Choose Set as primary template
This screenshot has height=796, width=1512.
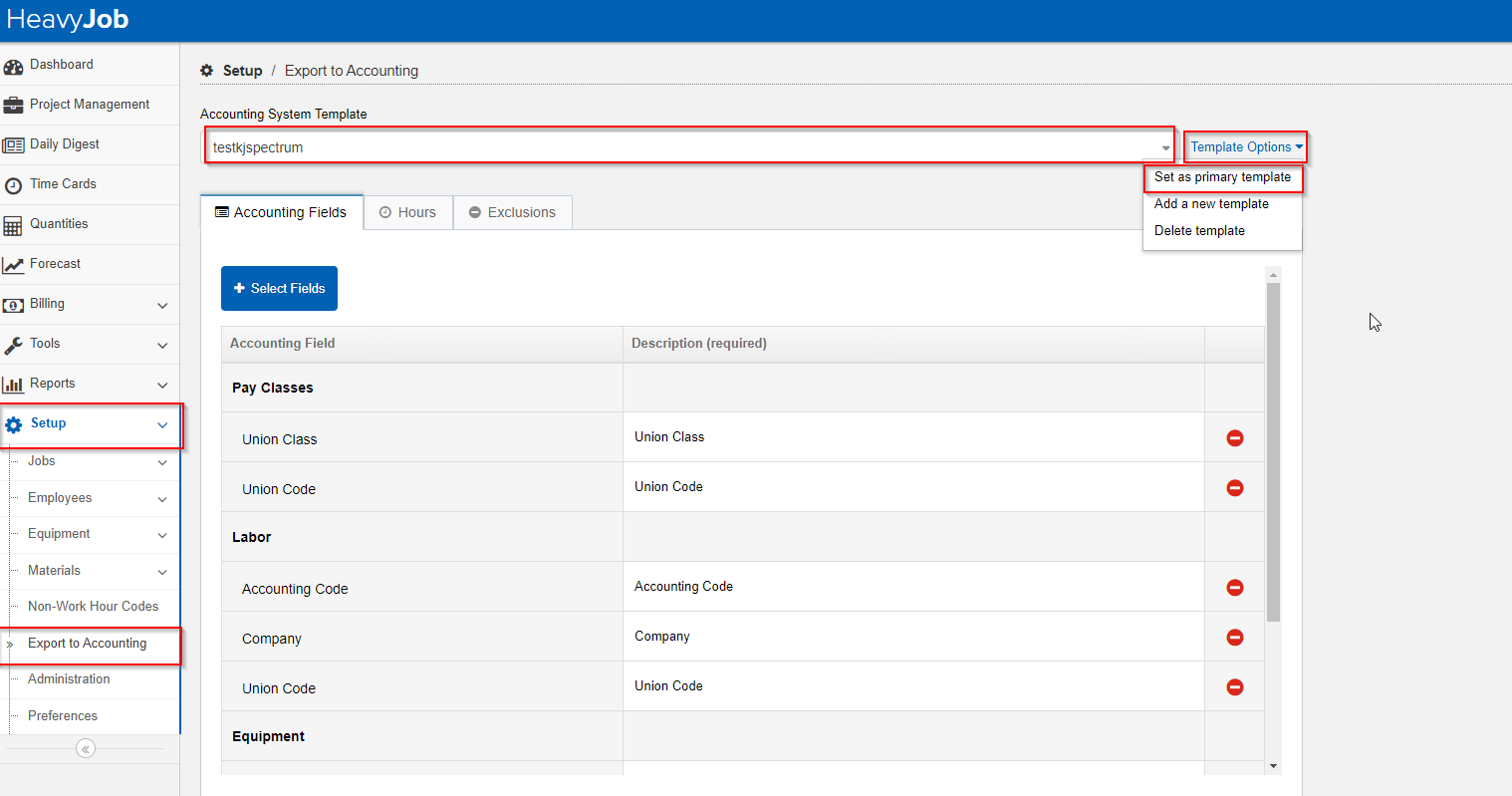1222,178
